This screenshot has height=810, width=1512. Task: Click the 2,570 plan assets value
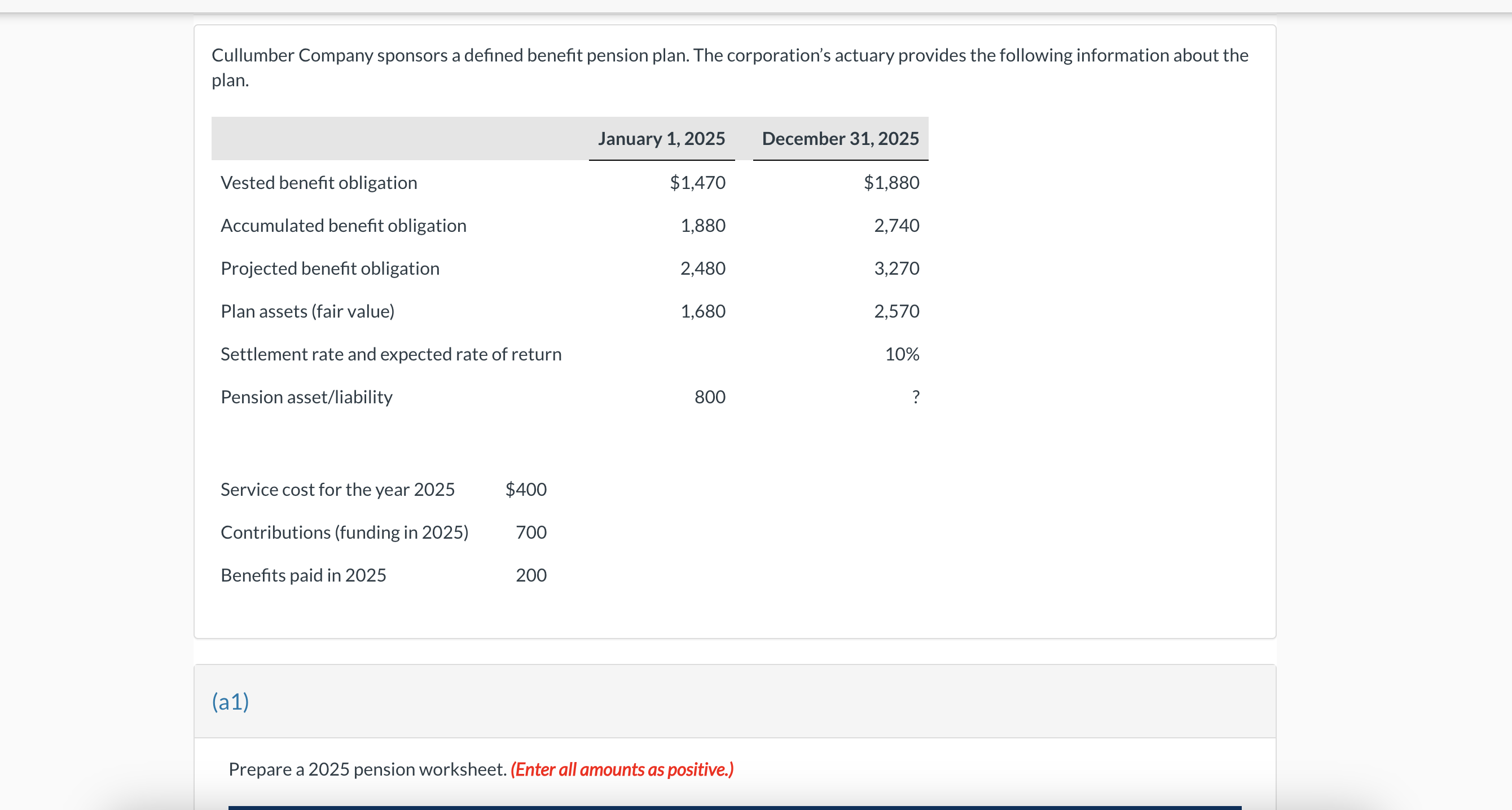point(897,311)
